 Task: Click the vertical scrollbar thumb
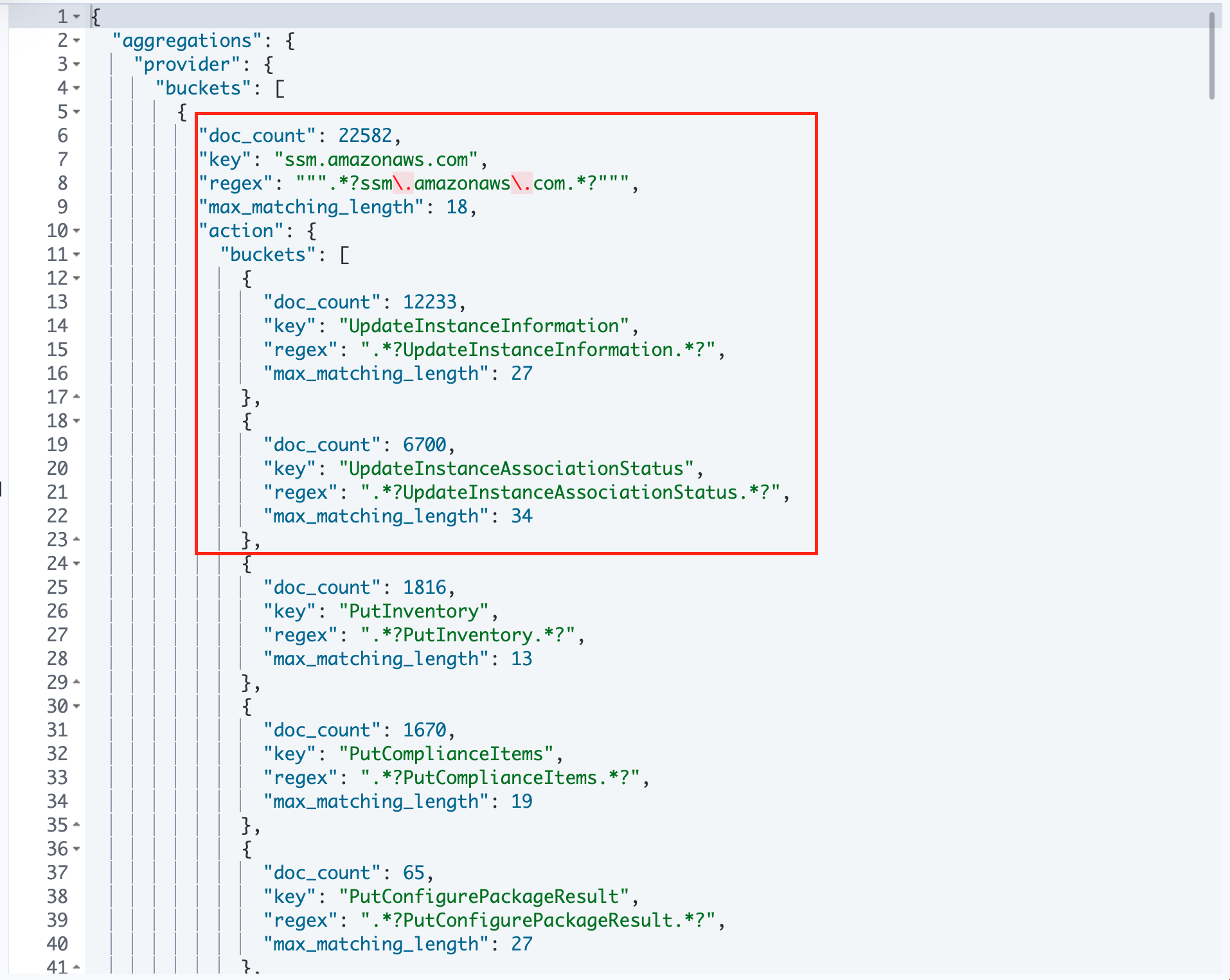click(1211, 57)
